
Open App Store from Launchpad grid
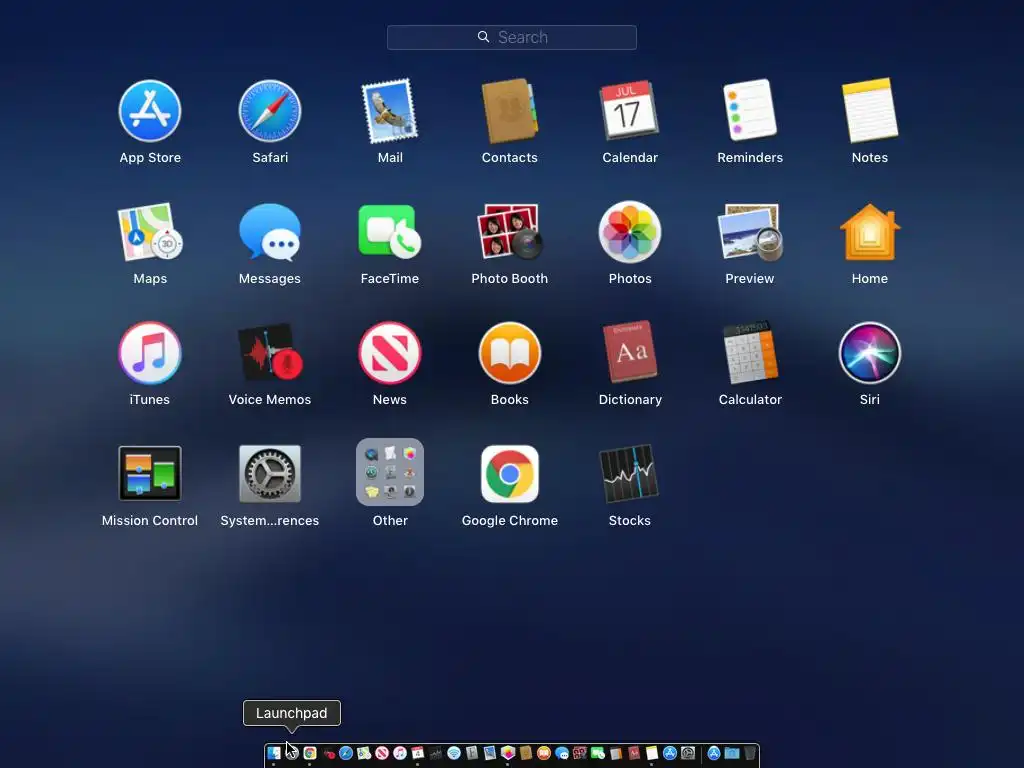[150, 111]
